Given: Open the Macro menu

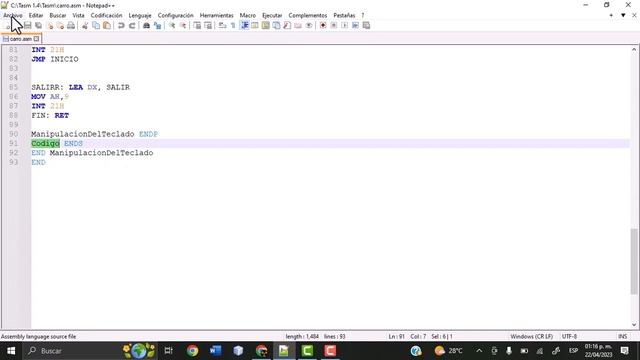Looking at the screenshot, I should click(247, 15).
